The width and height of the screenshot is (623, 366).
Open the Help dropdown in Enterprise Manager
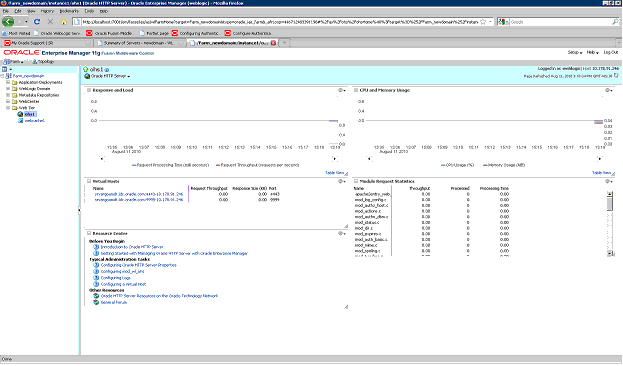(x=592, y=52)
